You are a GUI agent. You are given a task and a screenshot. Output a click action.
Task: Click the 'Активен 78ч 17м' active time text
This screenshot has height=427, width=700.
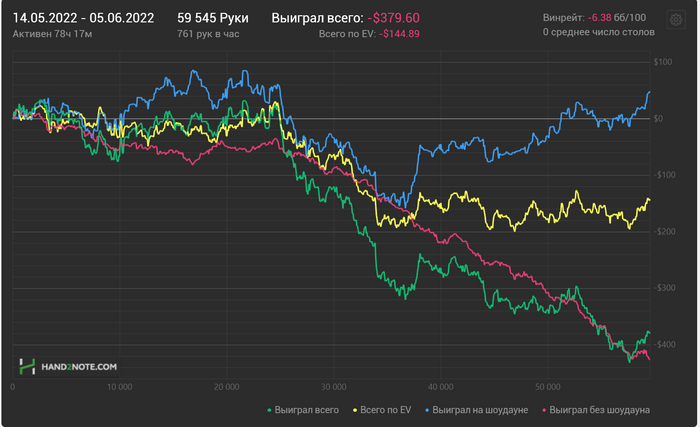click(52, 33)
